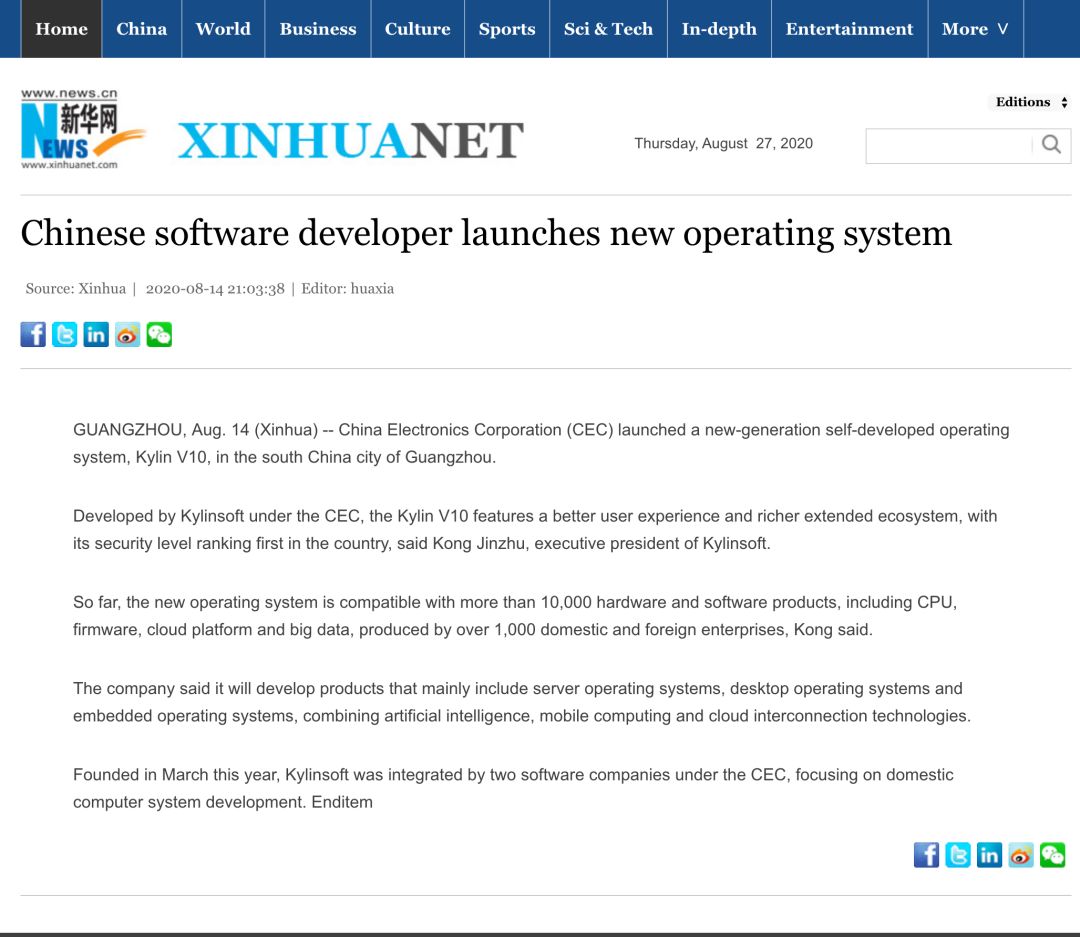Expand the More menu
This screenshot has width=1080, height=937.
[x=975, y=29]
